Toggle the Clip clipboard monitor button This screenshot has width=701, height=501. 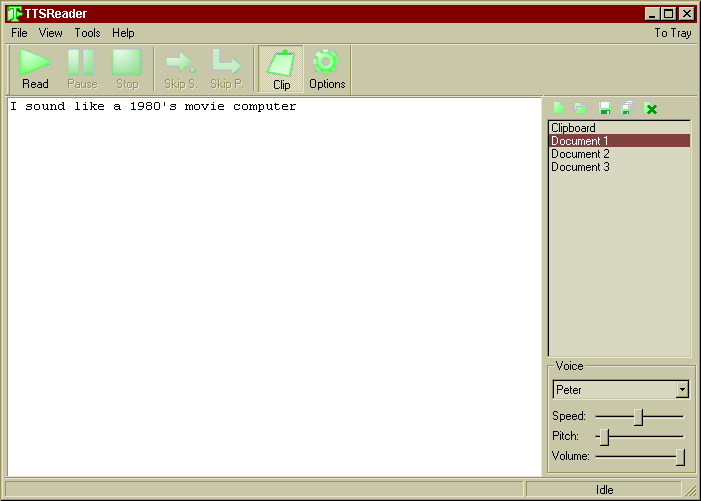click(x=281, y=69)
